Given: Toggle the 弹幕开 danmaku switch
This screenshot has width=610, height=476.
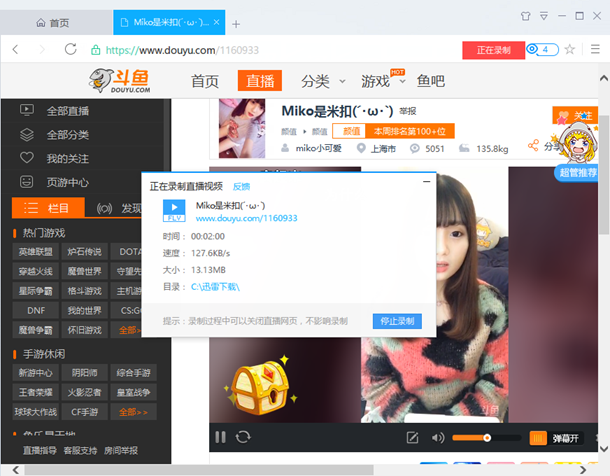Looking at the screenshot, I should 555,438.
